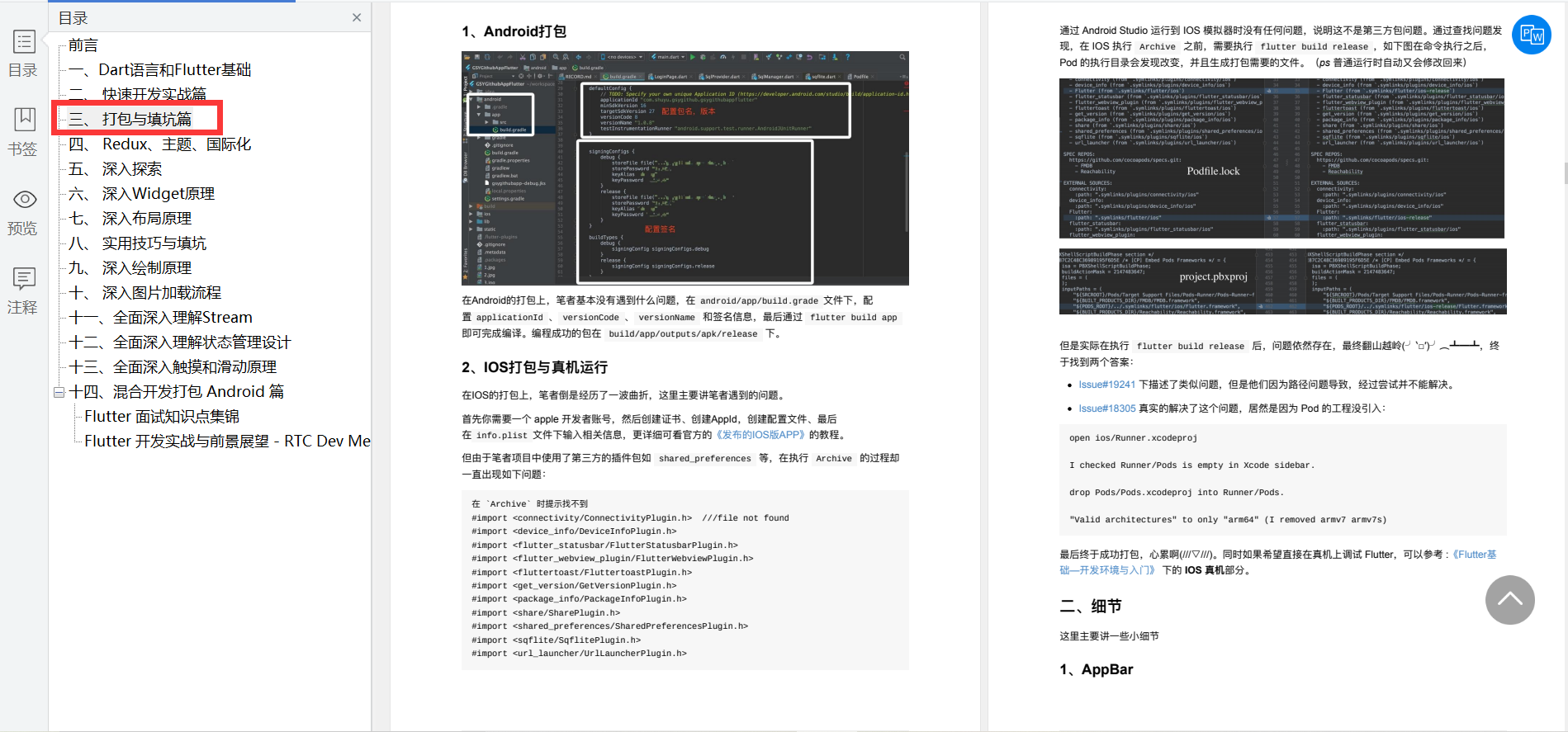Click the Podfile.lock diff image
The width and height of the screenshot is (1568, 732).
point(1282,158)
